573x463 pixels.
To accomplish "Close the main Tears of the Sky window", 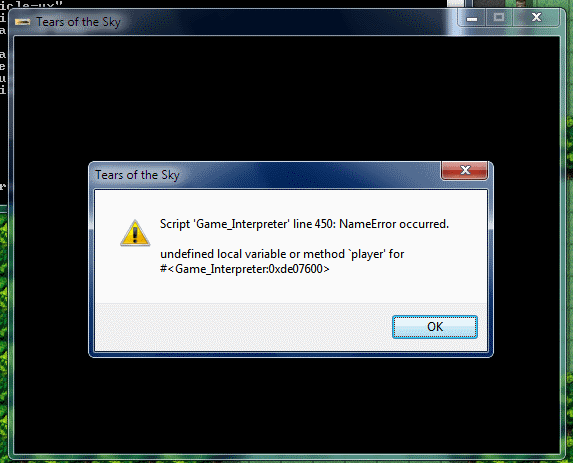I will (536, 18).
